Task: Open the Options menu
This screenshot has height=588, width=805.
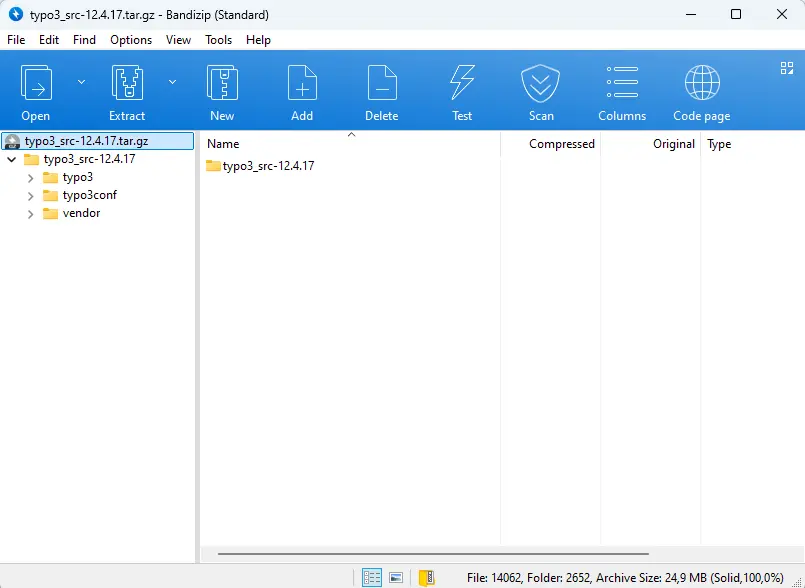Action: (x=131, y=40)
